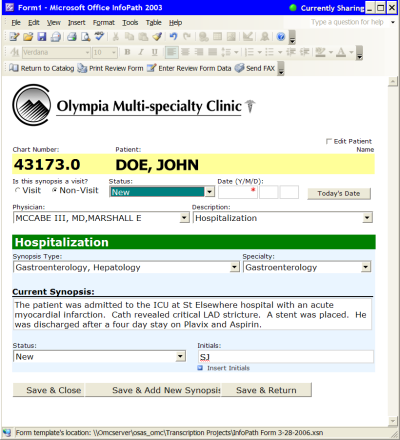The width and height of the screenshot is (400, 440).
Task: Toggle Bold formatting button
Action: [x=127, y=52]
